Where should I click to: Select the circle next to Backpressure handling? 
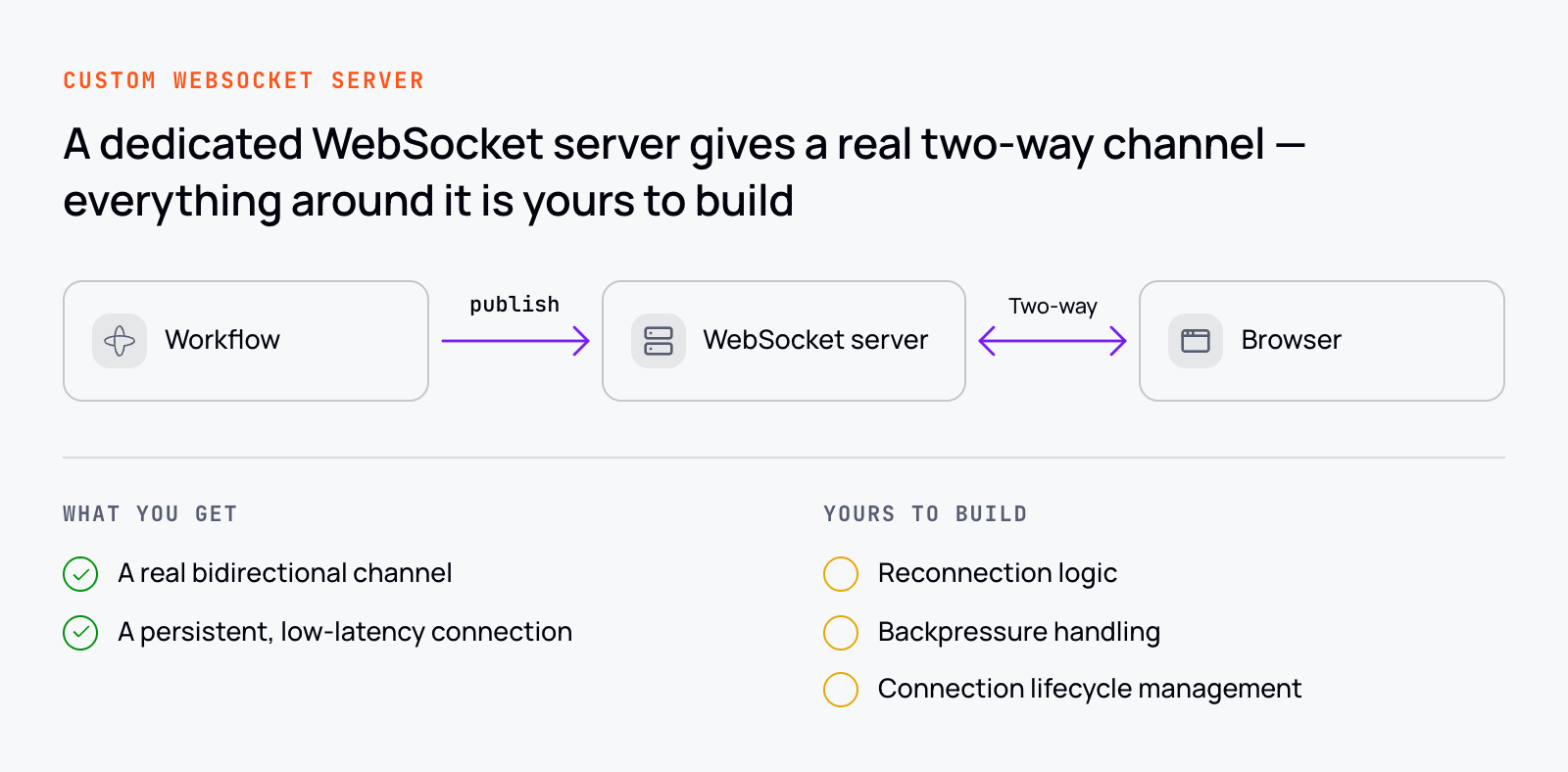[x=841, y=633]
